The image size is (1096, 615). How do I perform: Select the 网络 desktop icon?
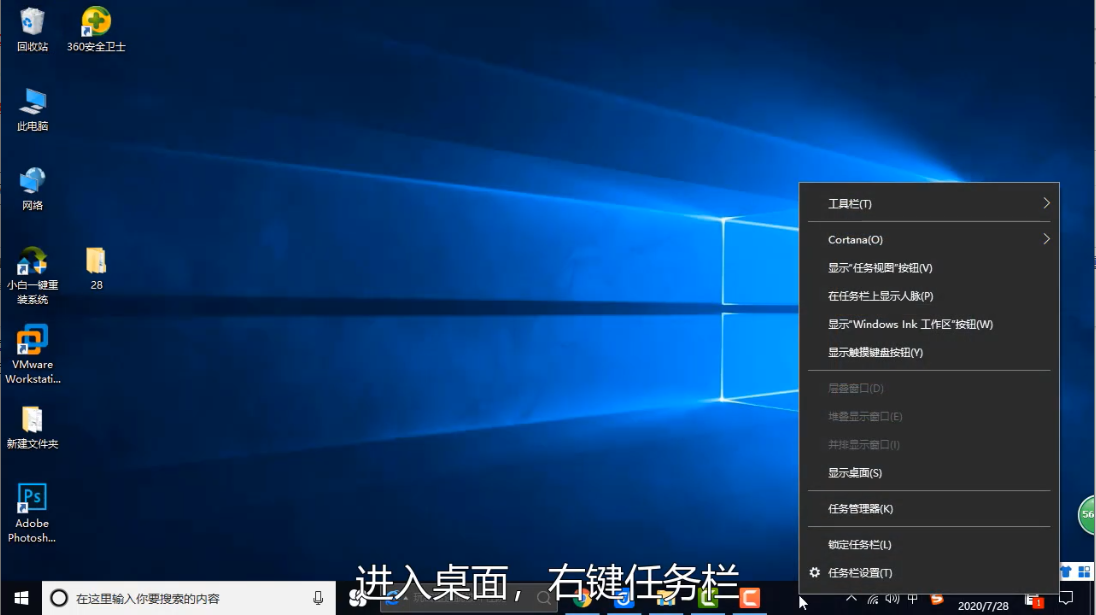click(32, 184)
